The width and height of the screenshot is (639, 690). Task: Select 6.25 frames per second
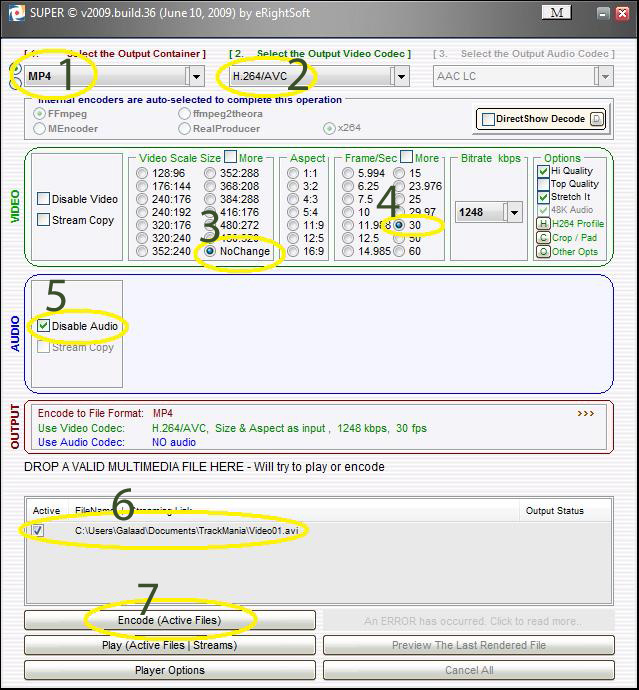click(348, 186)
